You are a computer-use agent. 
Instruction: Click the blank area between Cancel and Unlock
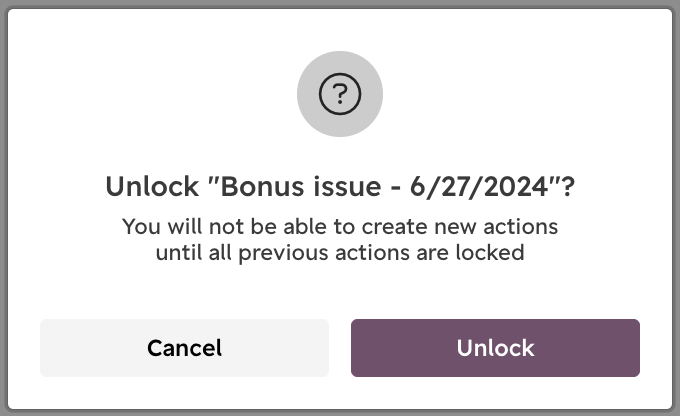tap(340, 348)
